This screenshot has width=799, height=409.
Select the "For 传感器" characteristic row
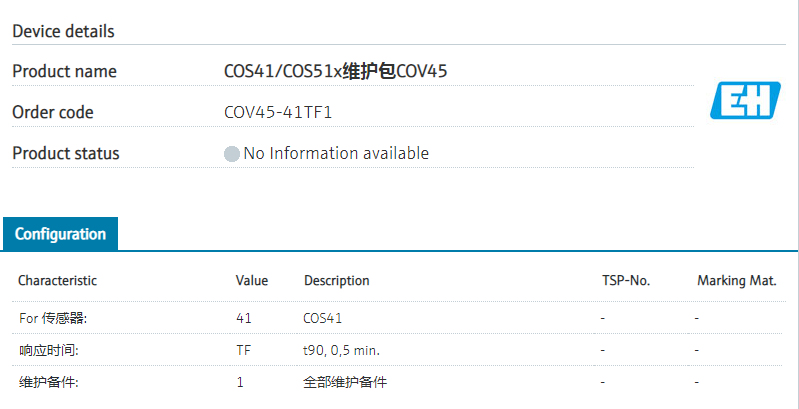click(53, 318)
